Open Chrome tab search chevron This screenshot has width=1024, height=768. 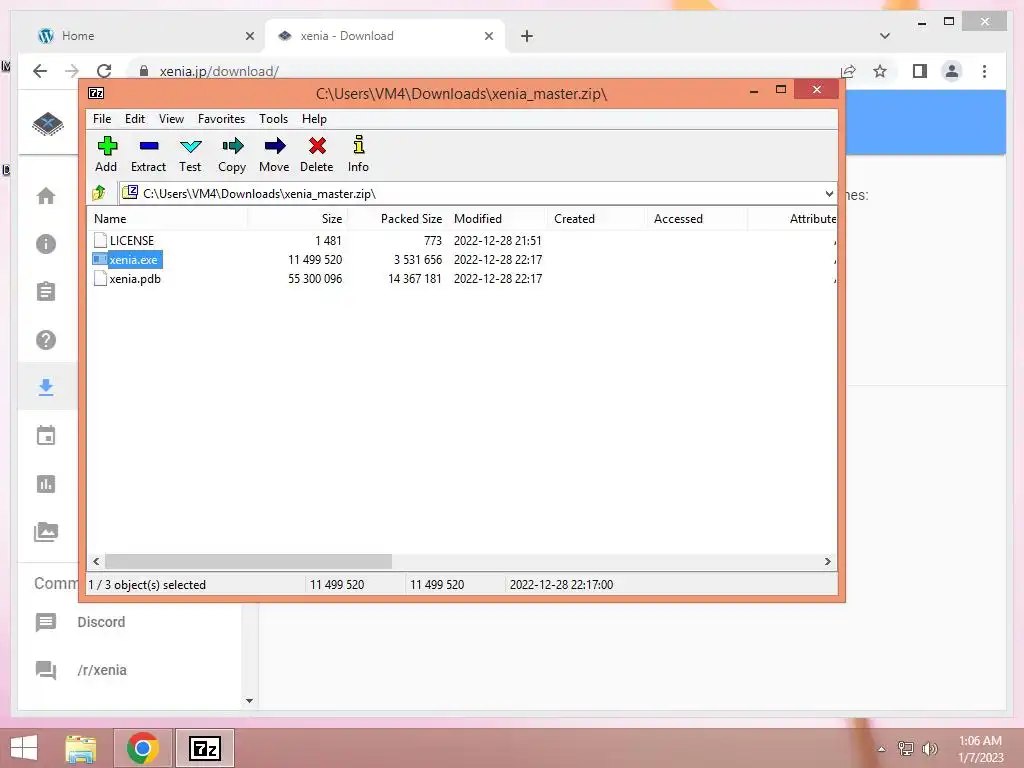885,36
